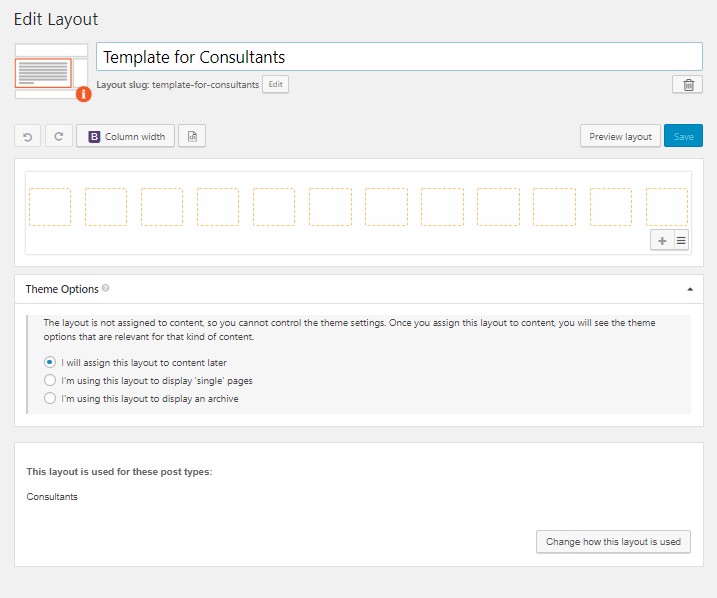Click the first empty dashed grid cell
Screen dimensions: 717x598
click(50, 206)
